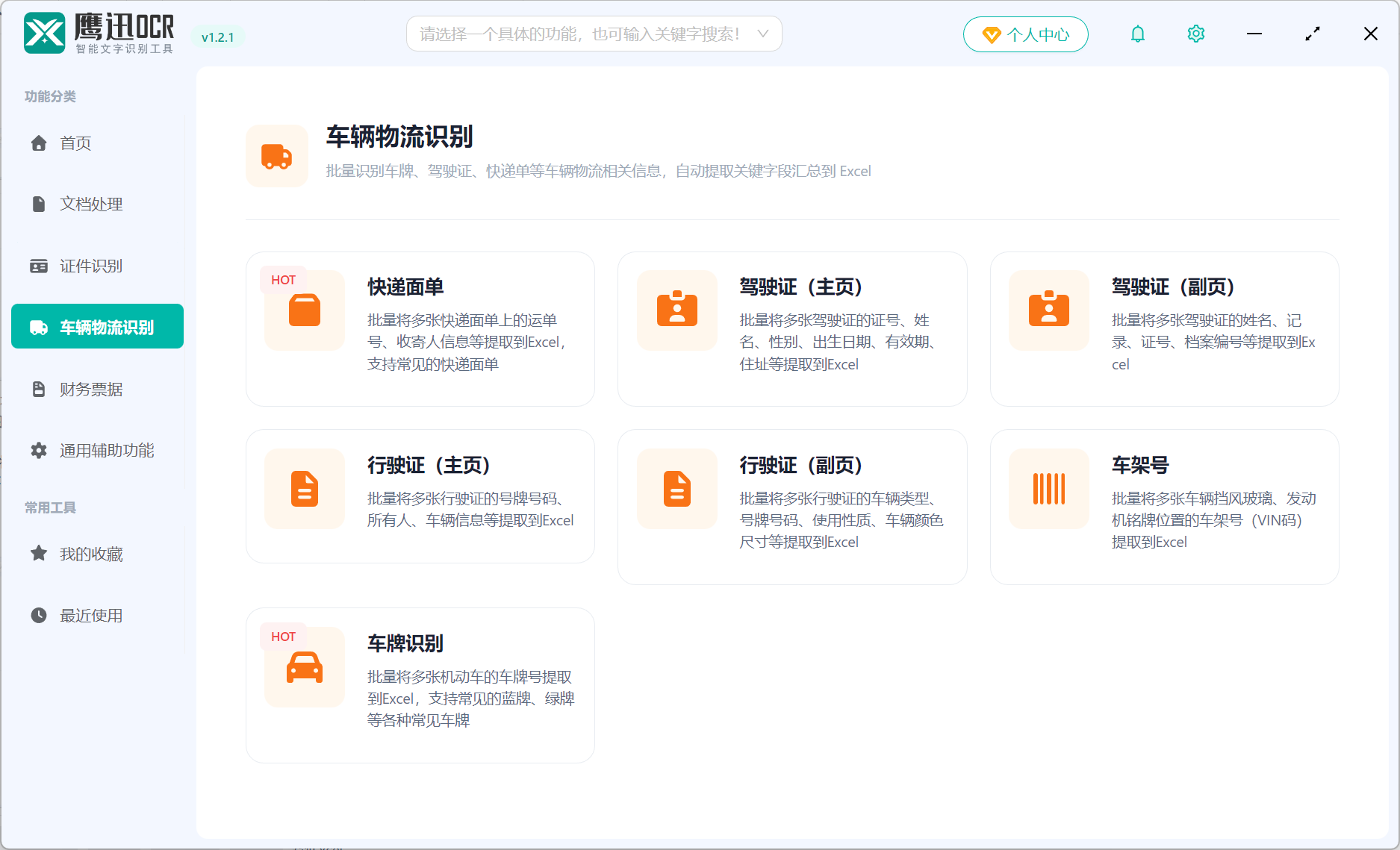
Task: Click the 行驶证（主页）document icon
Action: point(305,489)
